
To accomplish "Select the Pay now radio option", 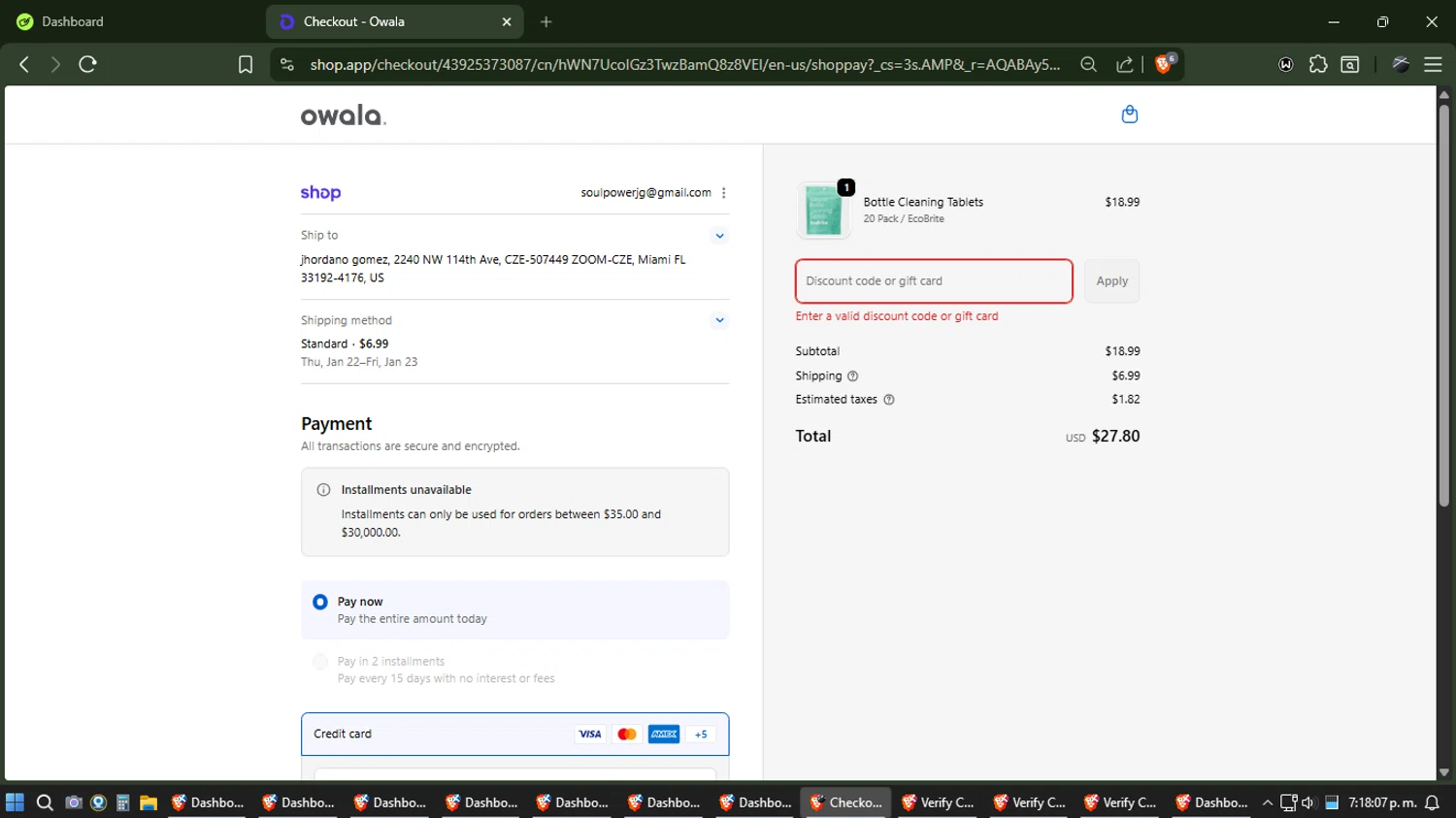I will pyautogui.click(x=320, y=602).
